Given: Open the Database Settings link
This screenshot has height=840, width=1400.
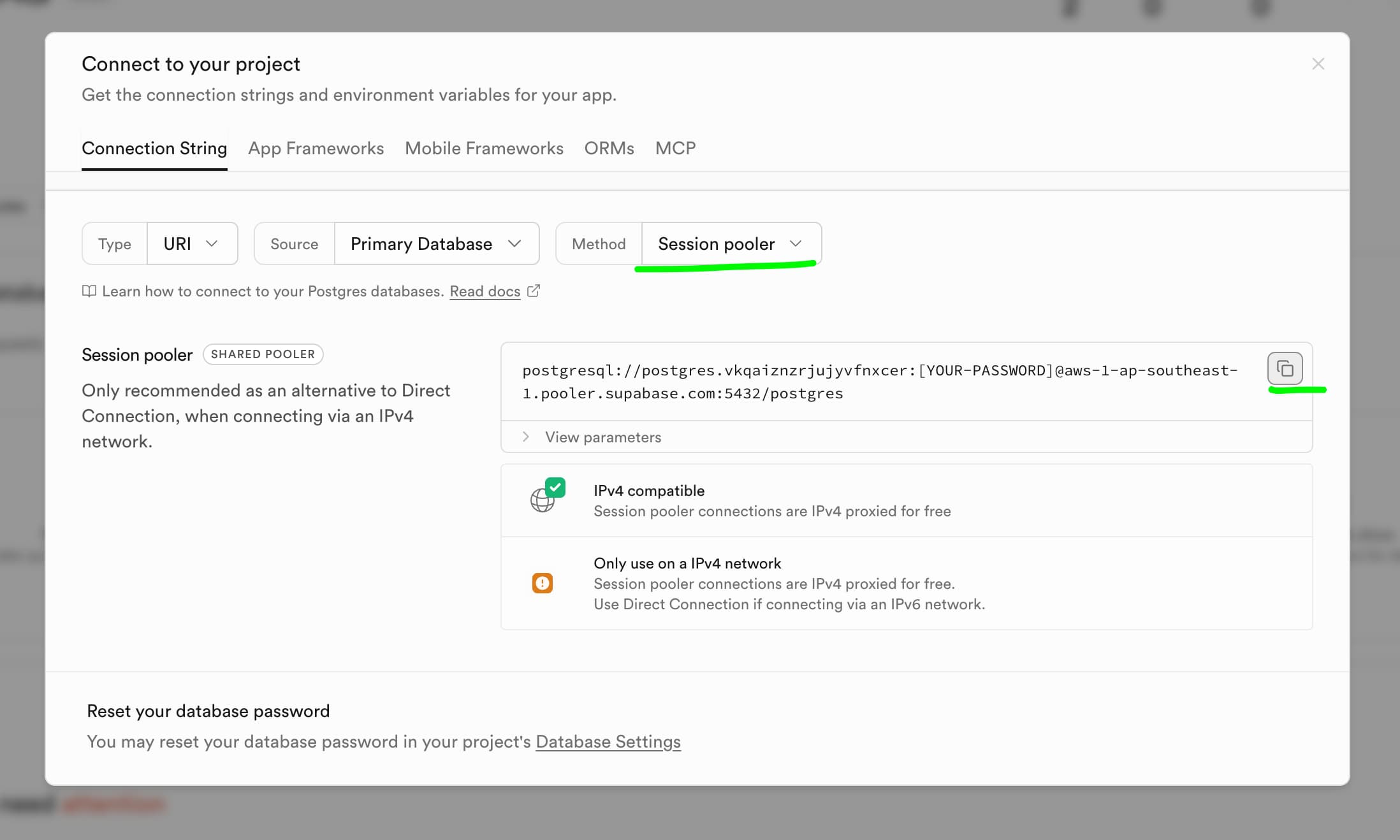Looking at the screenshot, I should [x=608, y=742].
